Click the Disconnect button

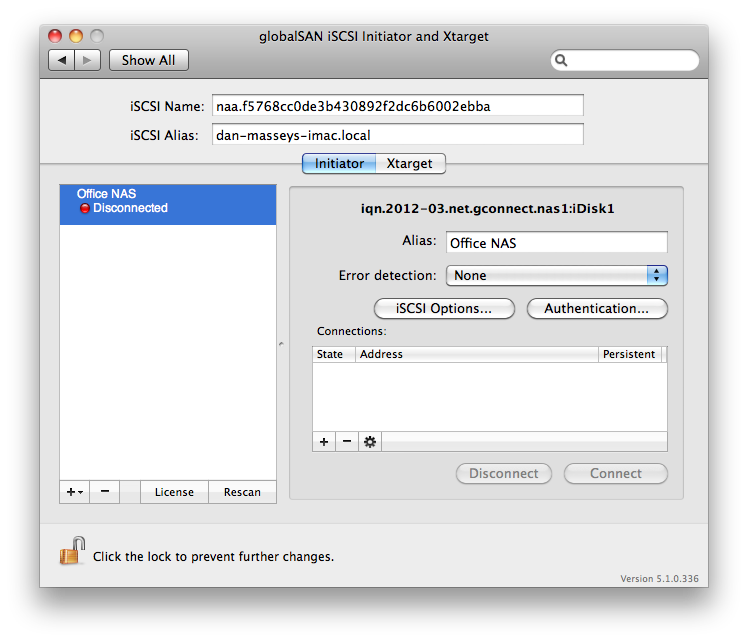pos(504,473)
